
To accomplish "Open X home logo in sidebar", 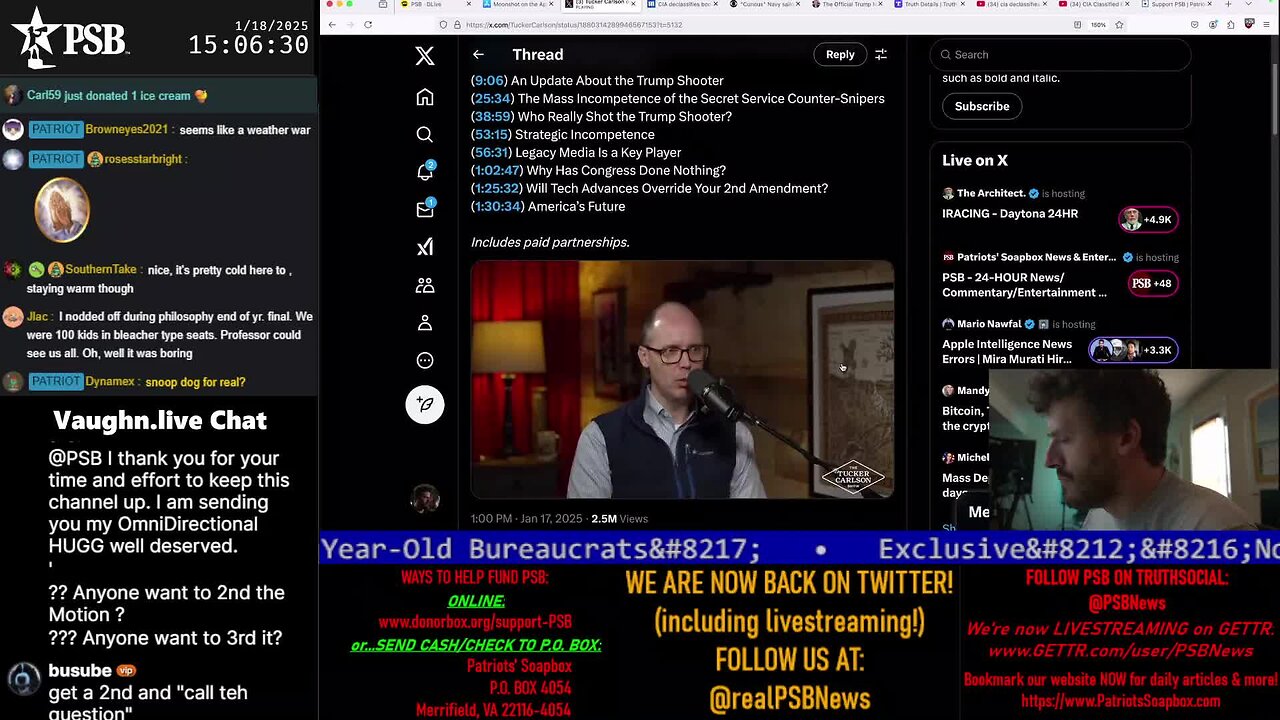I will point(425,56).
